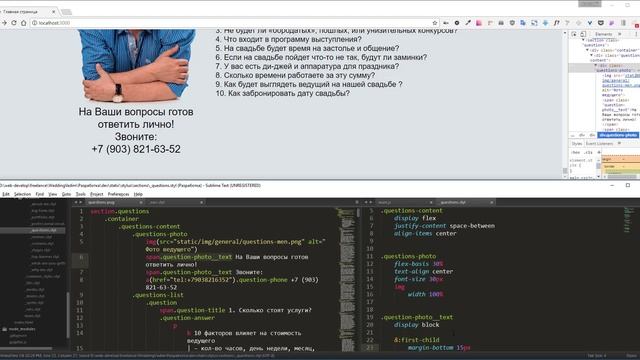Click question 10 Как забронировать дату

(282, 93)
